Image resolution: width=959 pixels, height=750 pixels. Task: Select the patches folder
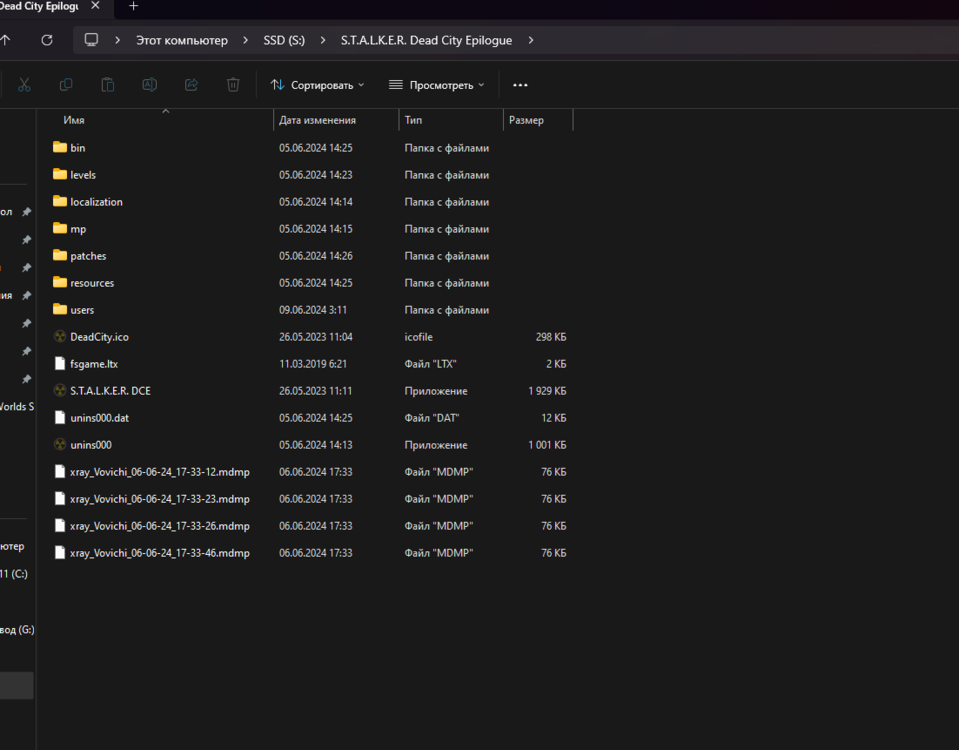88,256
